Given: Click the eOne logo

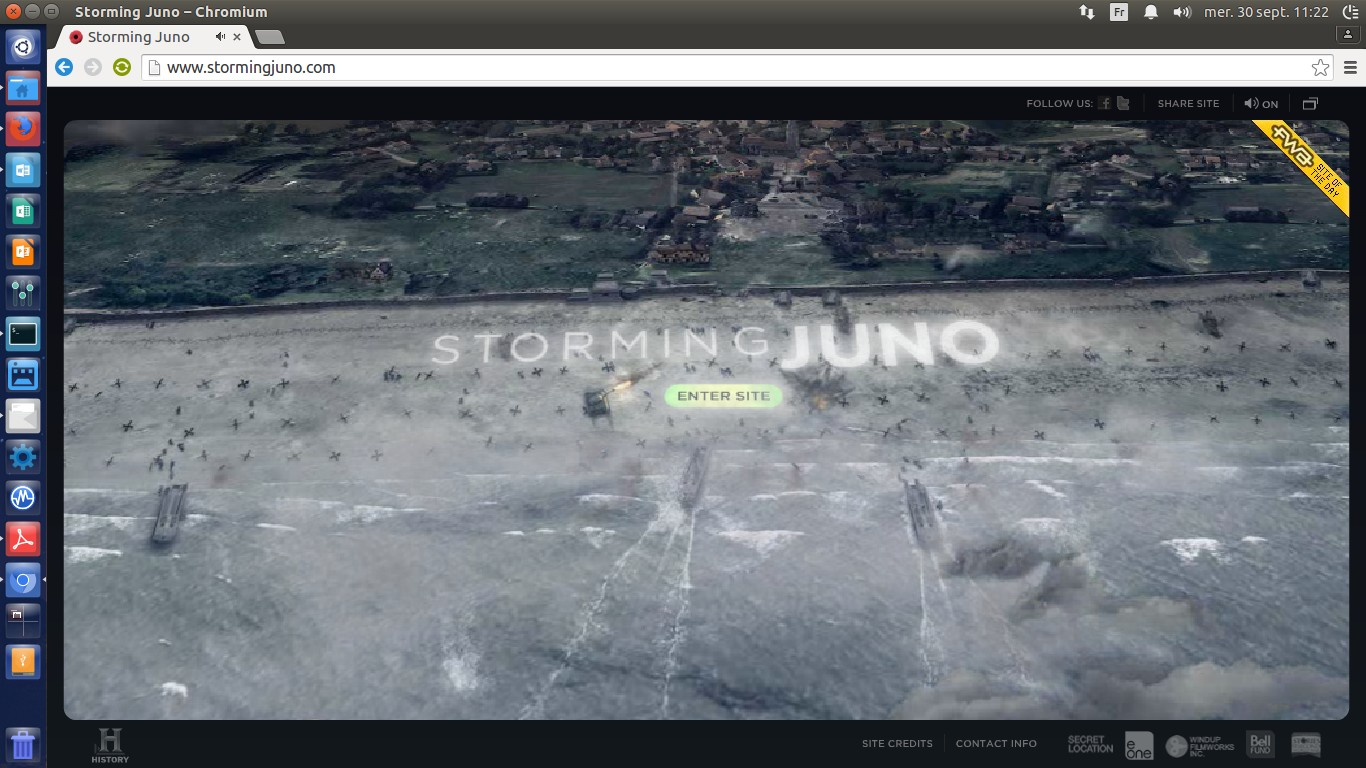Looking at the screenshot, I should point(1139,745).
